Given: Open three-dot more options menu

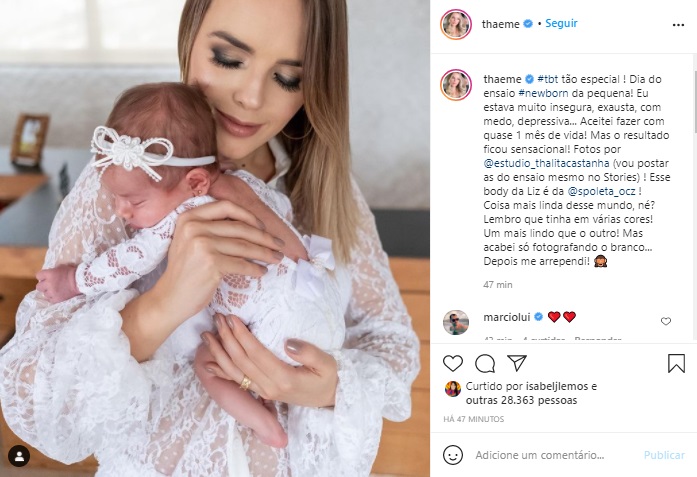Looking at the screenshot, I should click(678, 25).
